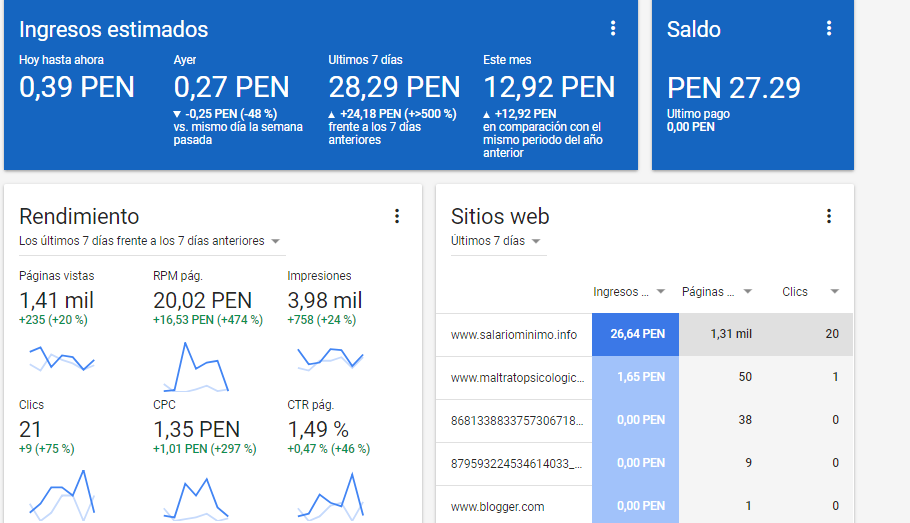The width and height of the screenshot is (910, 523).
Task: Click the 1,35 PEN CPC value
Action: [196, 430]
